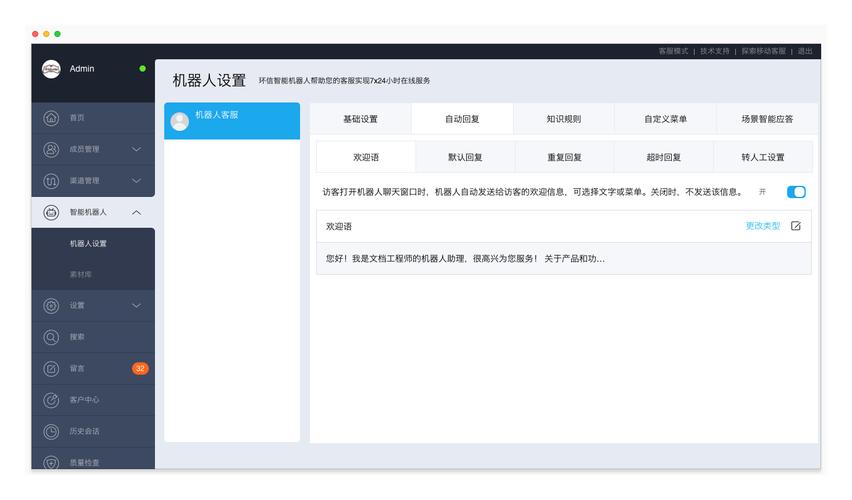Switch to the 基础设置 tab

[360, 118]
